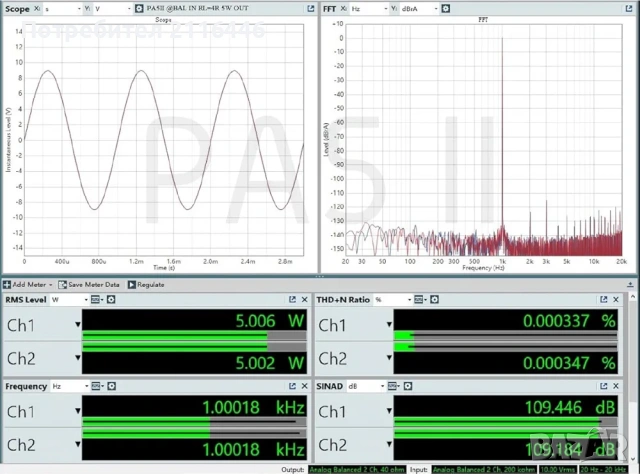640x474 pixels.
Task: Close the RMS Level meter
Action: point(306,300)
